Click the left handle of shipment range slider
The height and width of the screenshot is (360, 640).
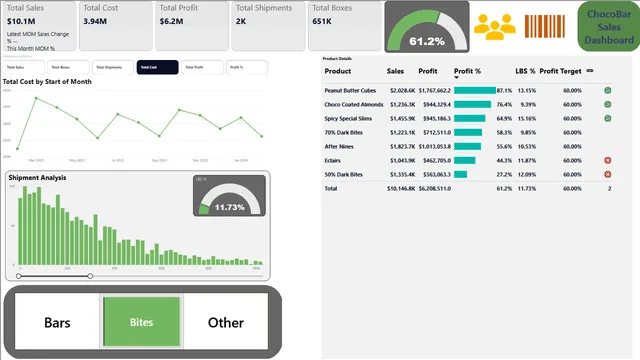coord(19,276)
